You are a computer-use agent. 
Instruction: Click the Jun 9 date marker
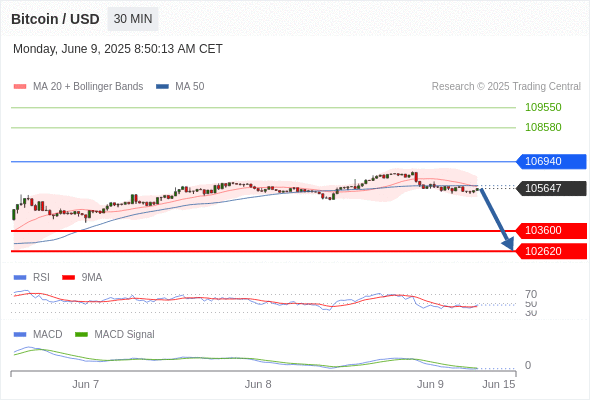[x=430, y=384]
